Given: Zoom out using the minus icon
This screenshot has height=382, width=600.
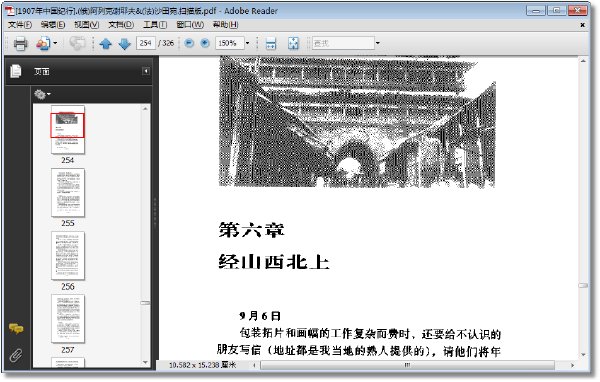Looking at the screenshot, I should click(x=189, y=43).
